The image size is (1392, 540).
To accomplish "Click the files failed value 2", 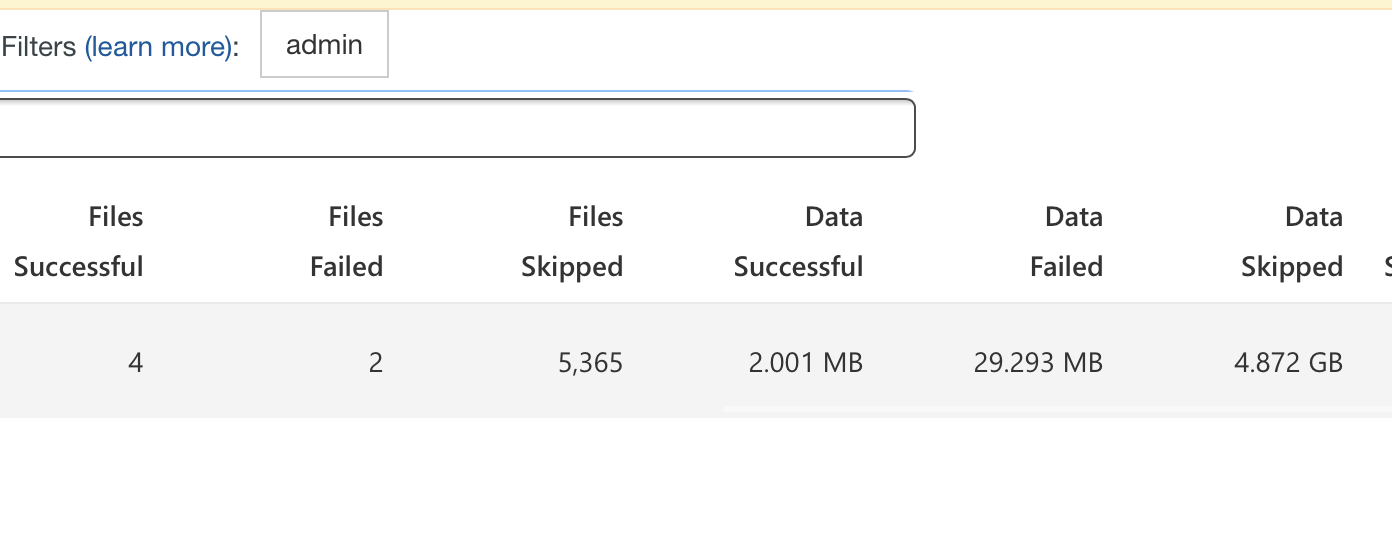I will click(375, 362).
